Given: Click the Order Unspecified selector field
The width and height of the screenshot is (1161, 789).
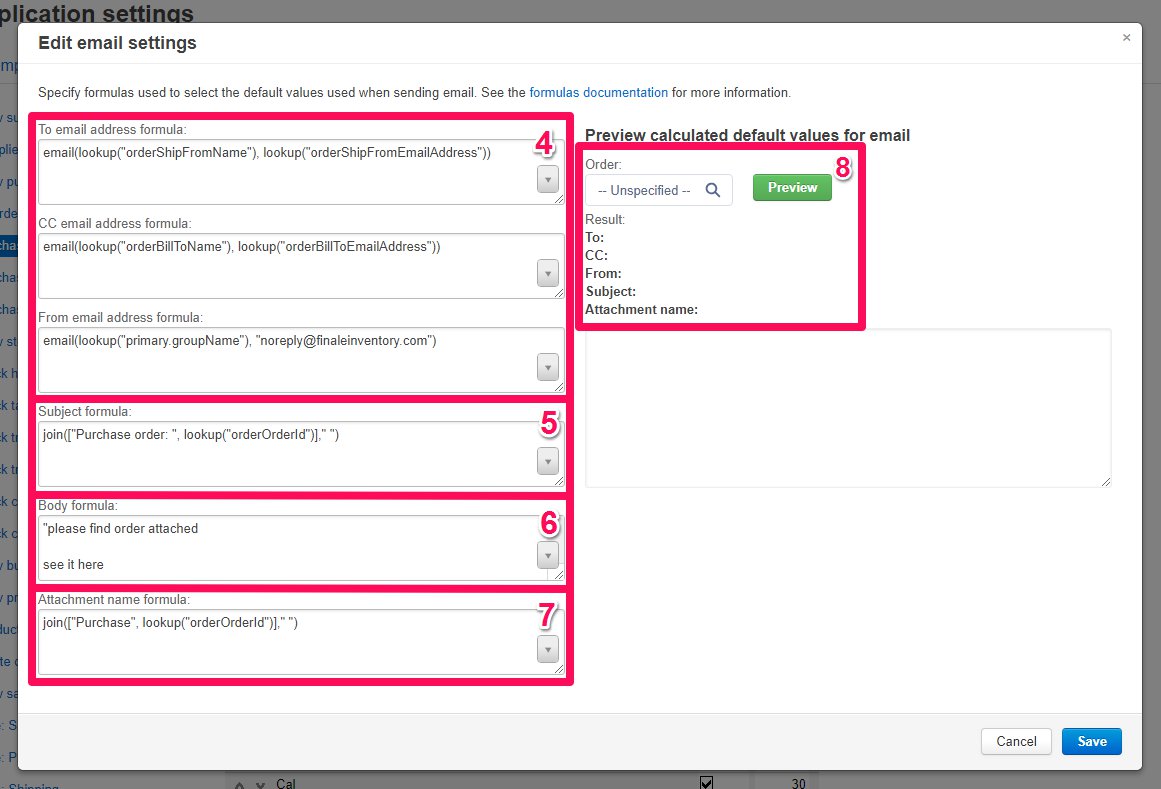Looking at the screenshot, I should point(658,190).
